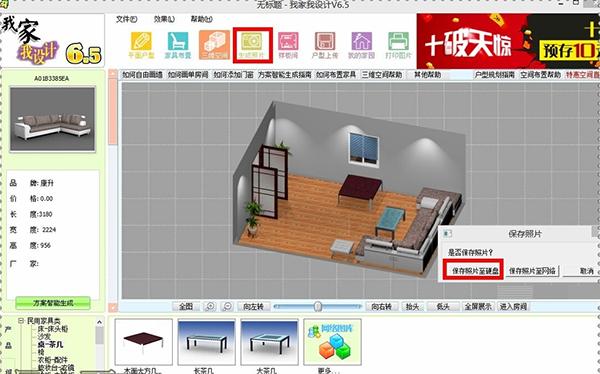Open the 平面户型 floor plan tool
Viewport: 600px width, 374px height.
[141, 45]
